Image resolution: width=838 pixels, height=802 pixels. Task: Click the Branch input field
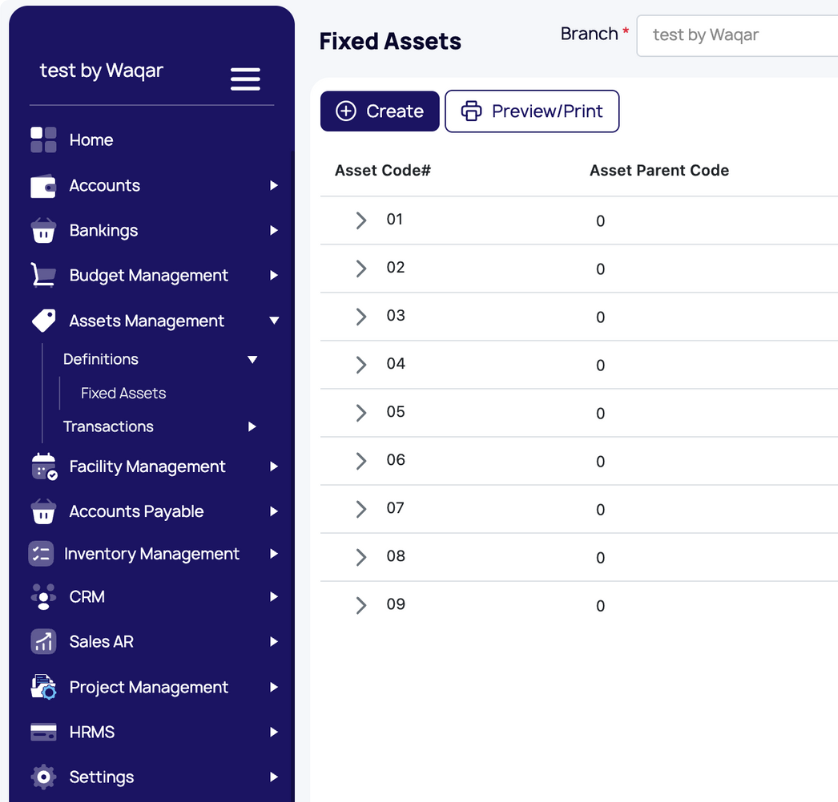pyautogui.click(x=738, y=35)
